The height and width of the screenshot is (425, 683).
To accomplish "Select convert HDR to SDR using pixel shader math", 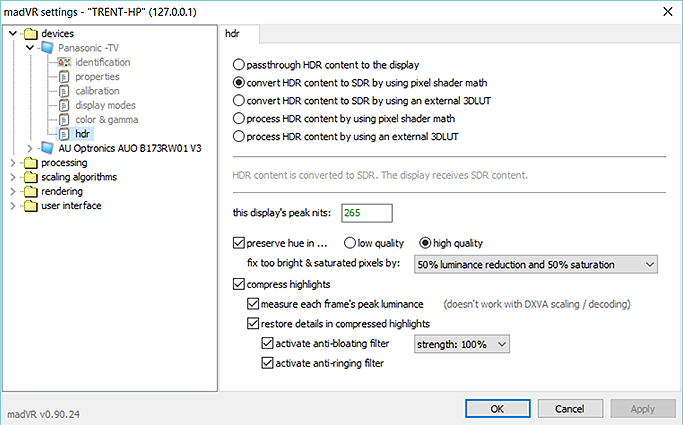I will click(x=239, y=83).
